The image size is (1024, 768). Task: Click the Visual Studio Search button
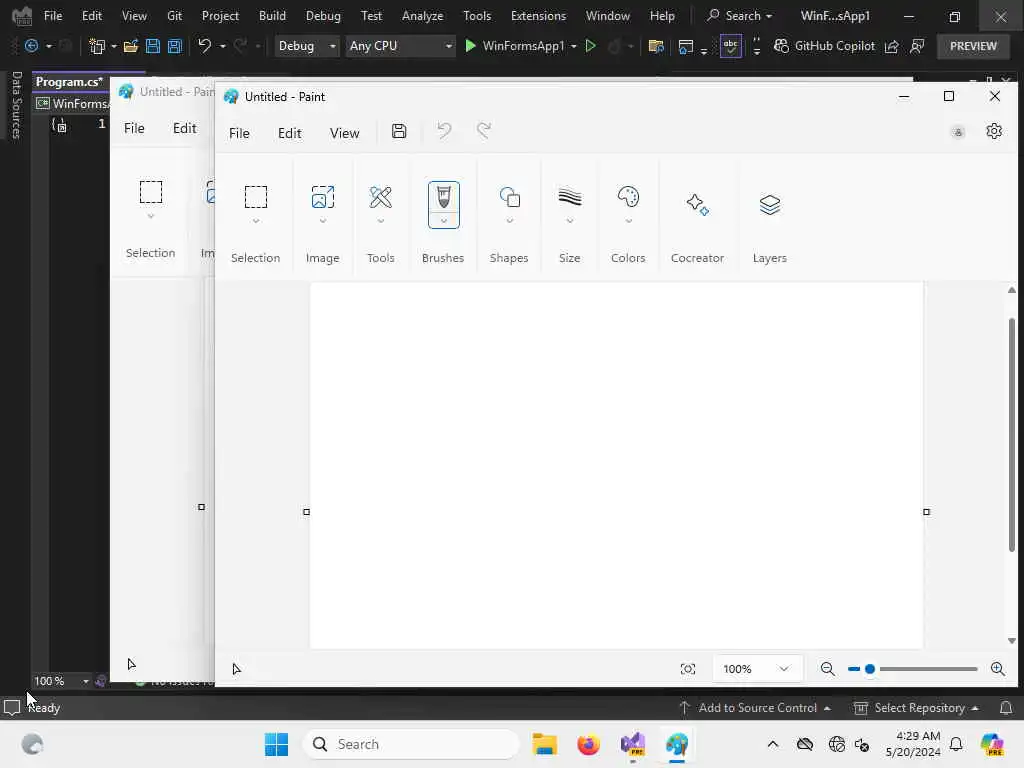pyautogui.click(x=740, y=16)
